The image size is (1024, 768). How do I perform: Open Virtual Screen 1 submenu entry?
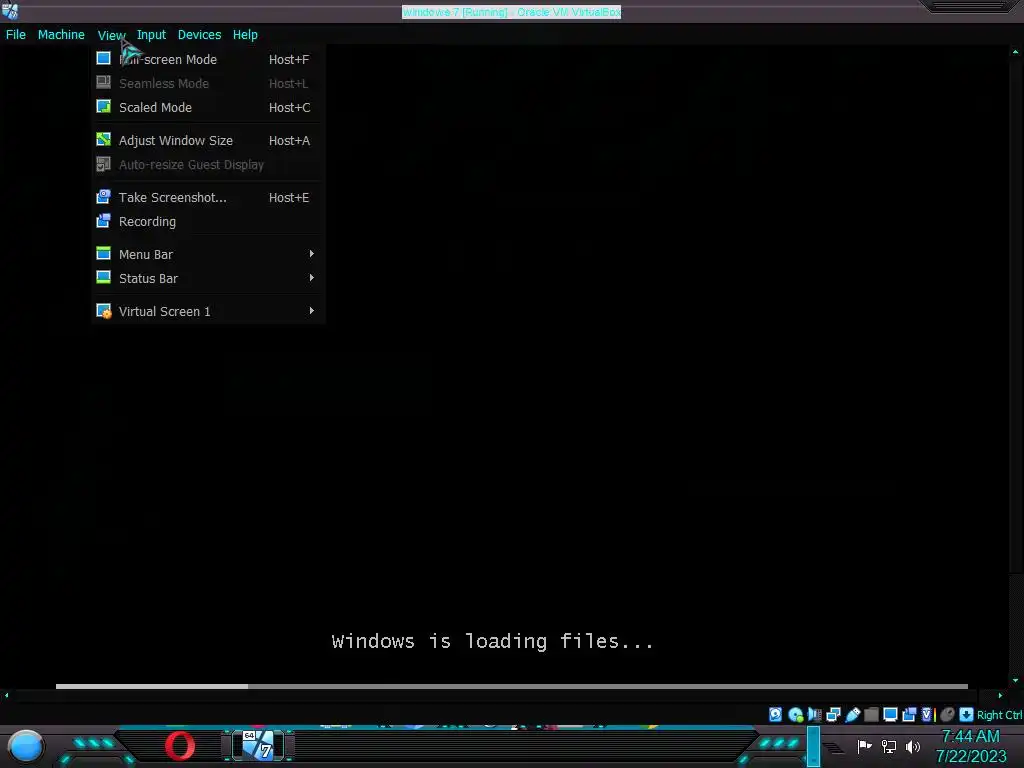coord(207,312)
